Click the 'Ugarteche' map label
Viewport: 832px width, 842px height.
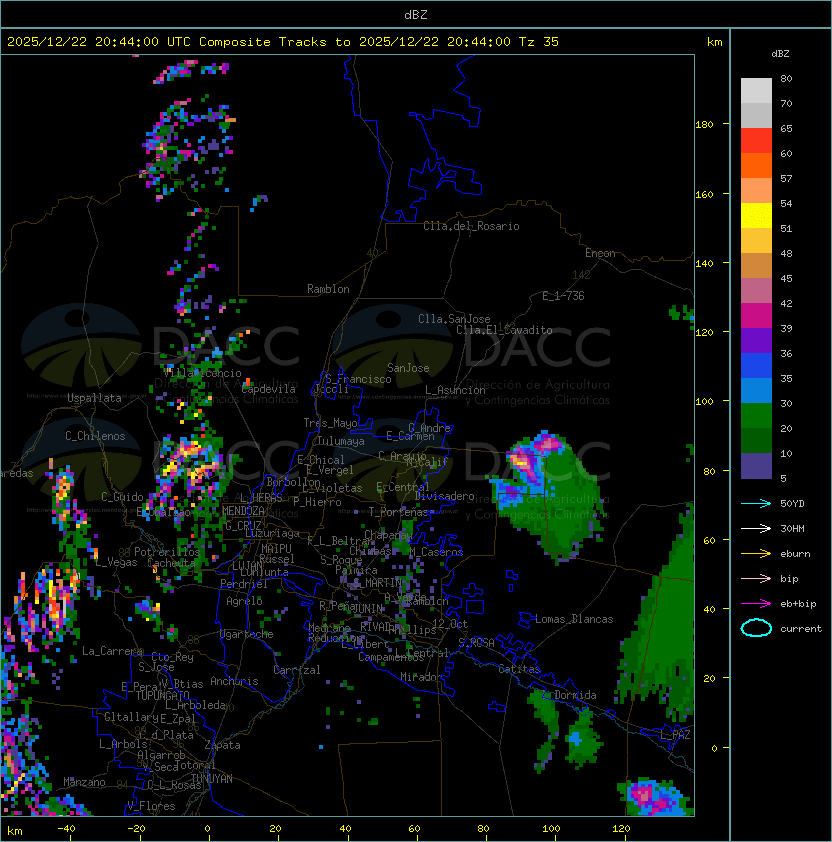click(x=247, y=634)
